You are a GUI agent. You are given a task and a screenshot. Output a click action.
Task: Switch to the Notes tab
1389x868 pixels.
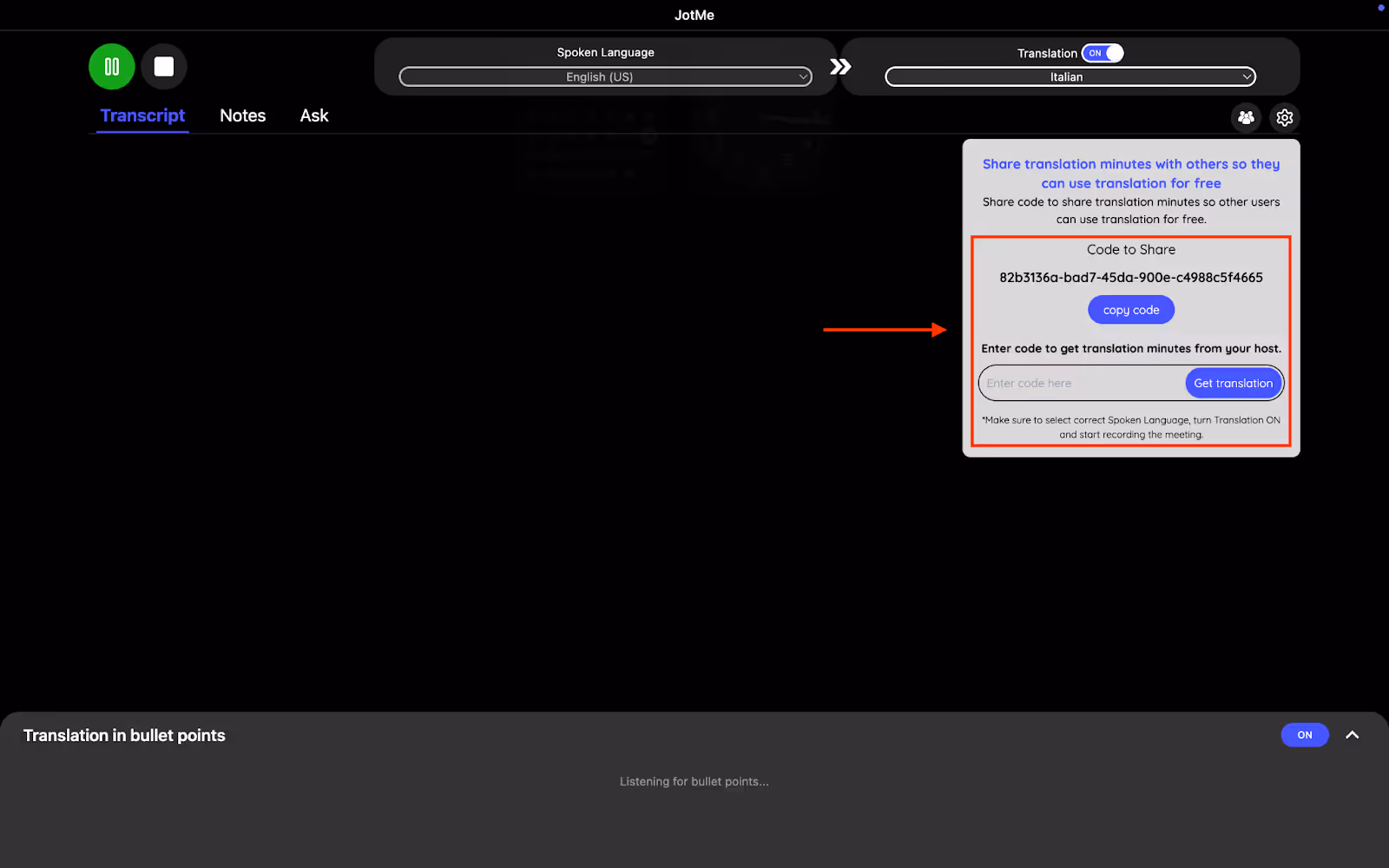[x=243, y=115]
